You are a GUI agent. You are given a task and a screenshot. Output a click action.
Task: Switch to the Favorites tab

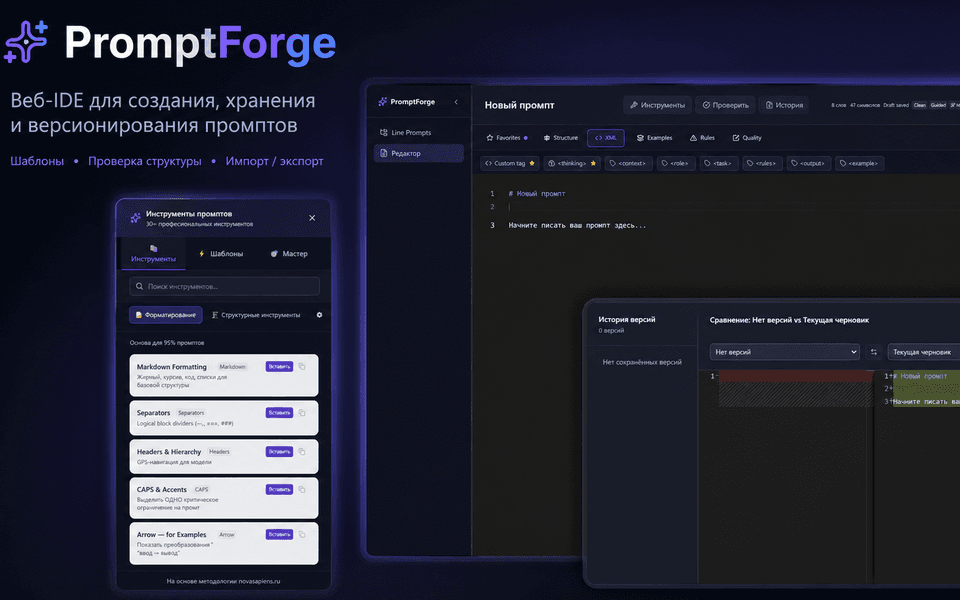click(506, 138)
